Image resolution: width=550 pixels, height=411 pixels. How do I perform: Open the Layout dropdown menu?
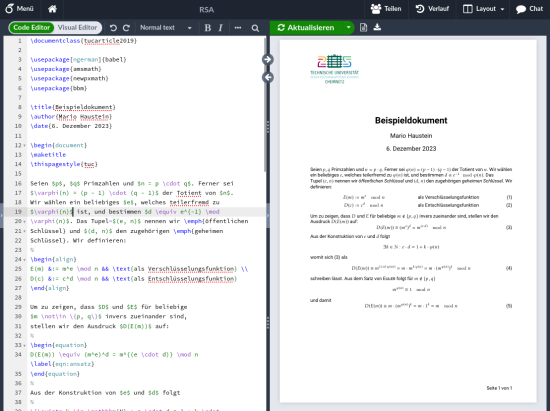(483, 9)
